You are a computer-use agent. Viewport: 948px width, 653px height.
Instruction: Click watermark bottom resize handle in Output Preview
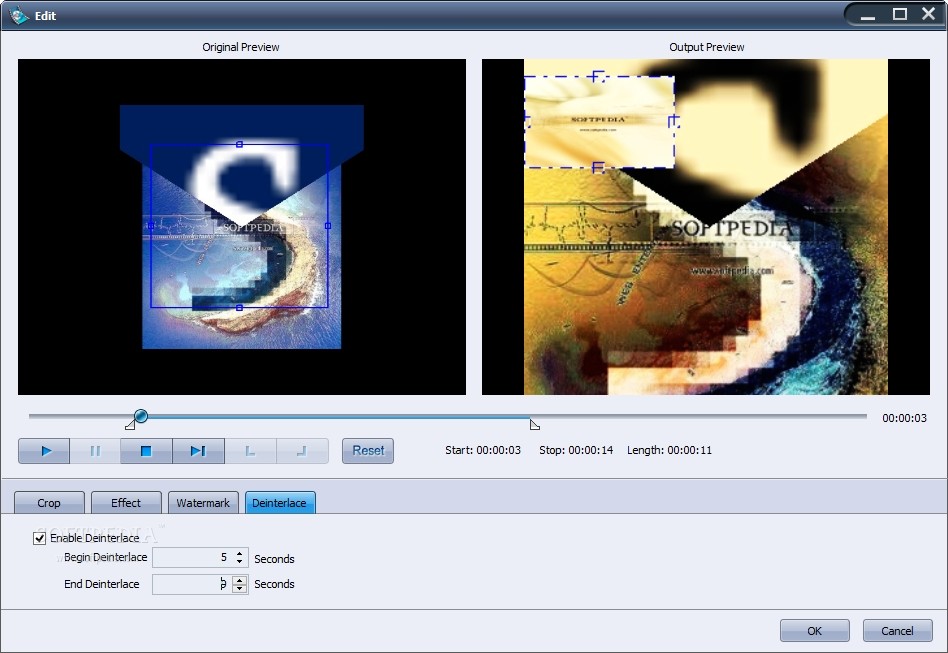(x=597, y=167)
